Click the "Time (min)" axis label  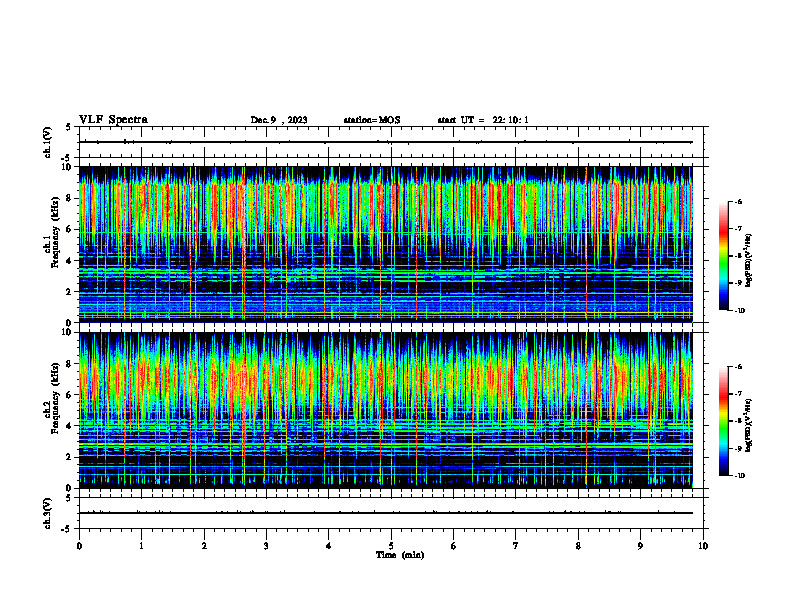tap(400, 555)
